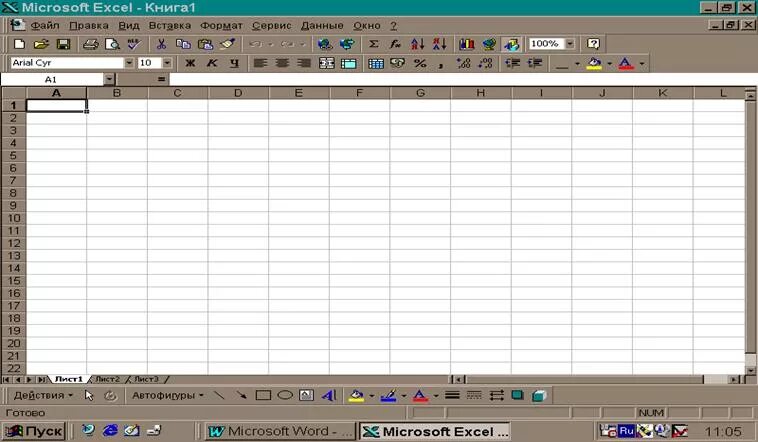This screenshot has width=758, height=442.
Task: Open the Действия drawing menu
Action: (43, 396)
